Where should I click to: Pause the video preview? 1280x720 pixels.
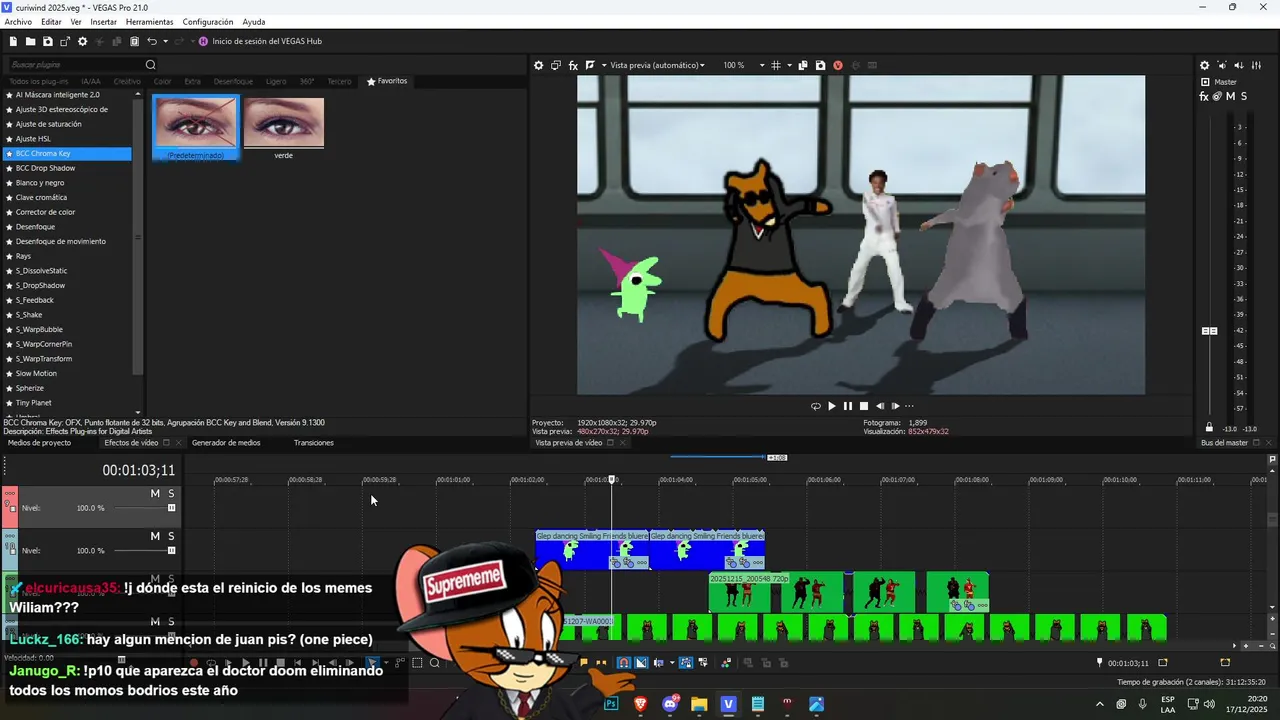[847, 406]
